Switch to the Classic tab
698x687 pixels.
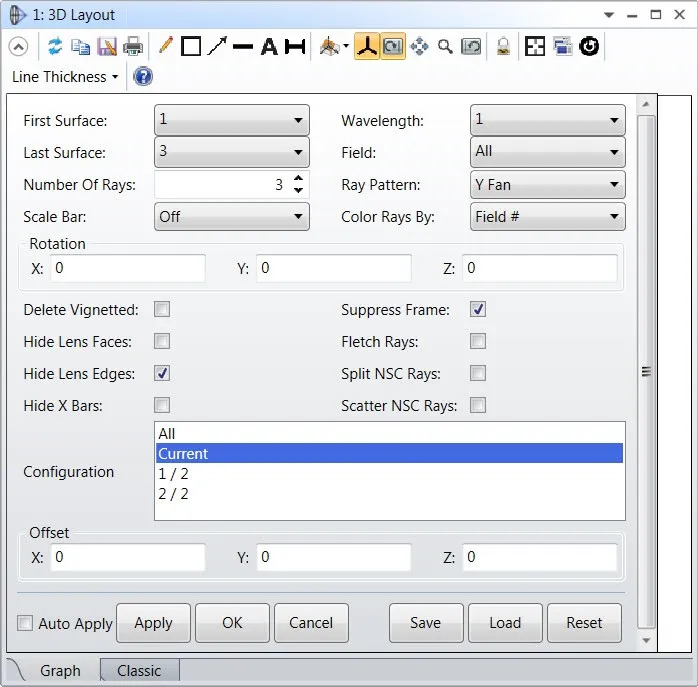point(139,671)
